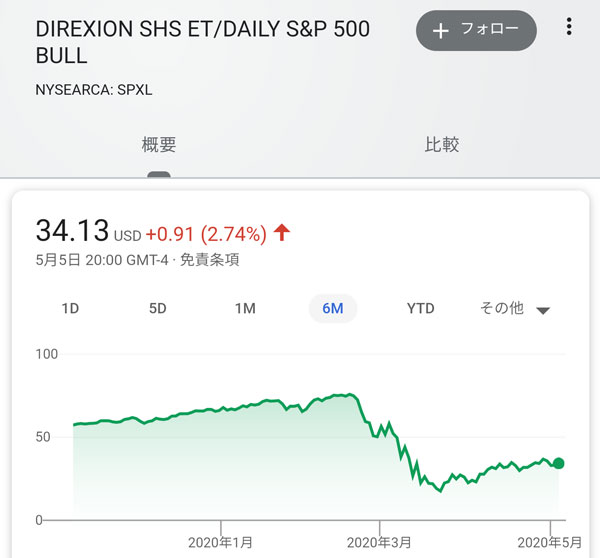Click the dropdown arrow beside その他
The image size is (600, 558).
coord(543,310)
